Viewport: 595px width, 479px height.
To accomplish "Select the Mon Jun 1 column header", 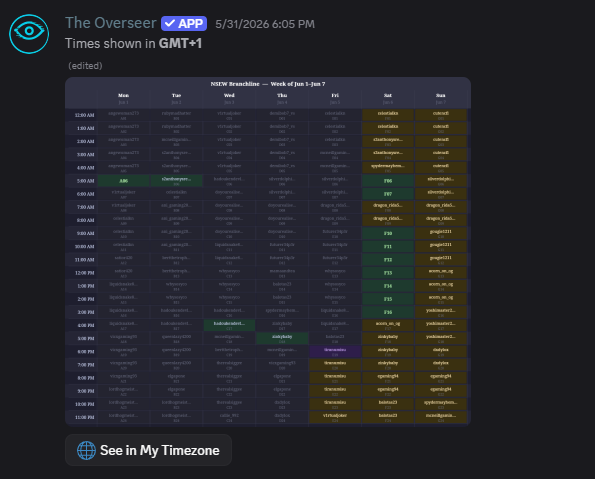I will [123, 99].
